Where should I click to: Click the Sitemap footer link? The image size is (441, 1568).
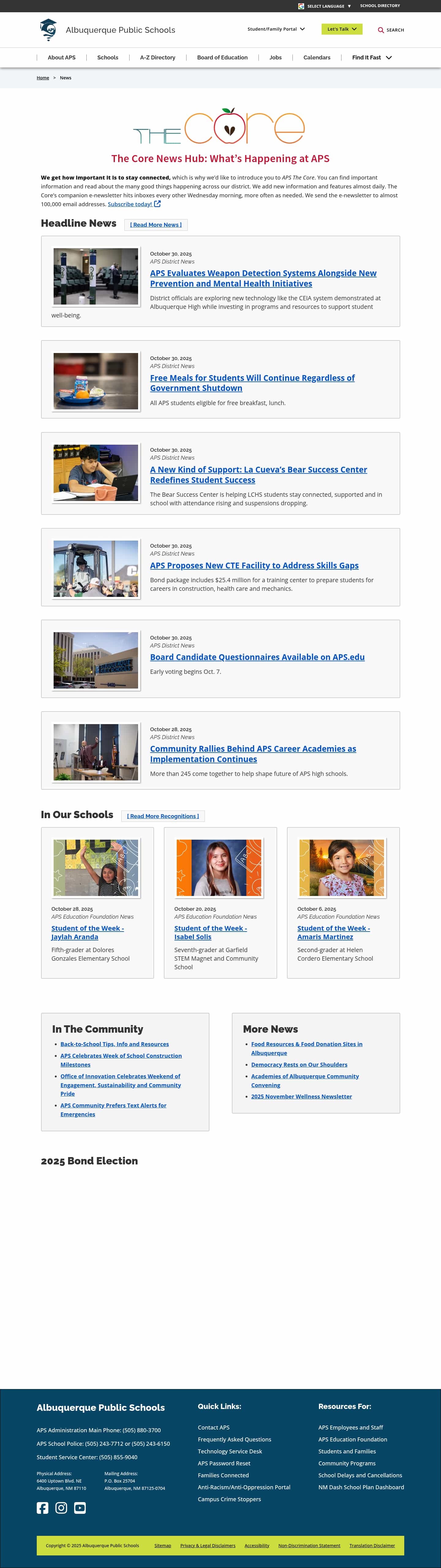click(162, 1546)
